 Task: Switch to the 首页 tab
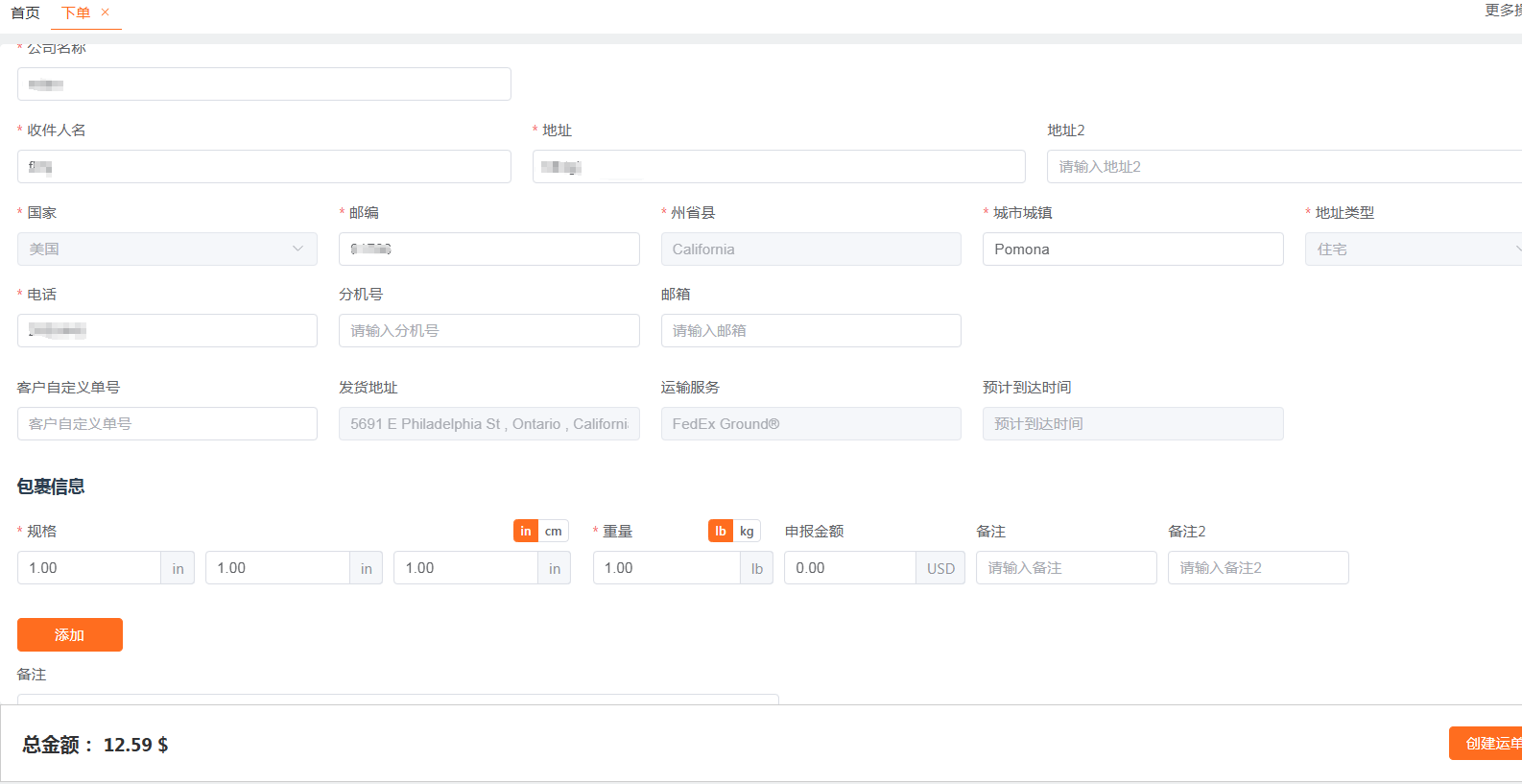tap(25, 13)
